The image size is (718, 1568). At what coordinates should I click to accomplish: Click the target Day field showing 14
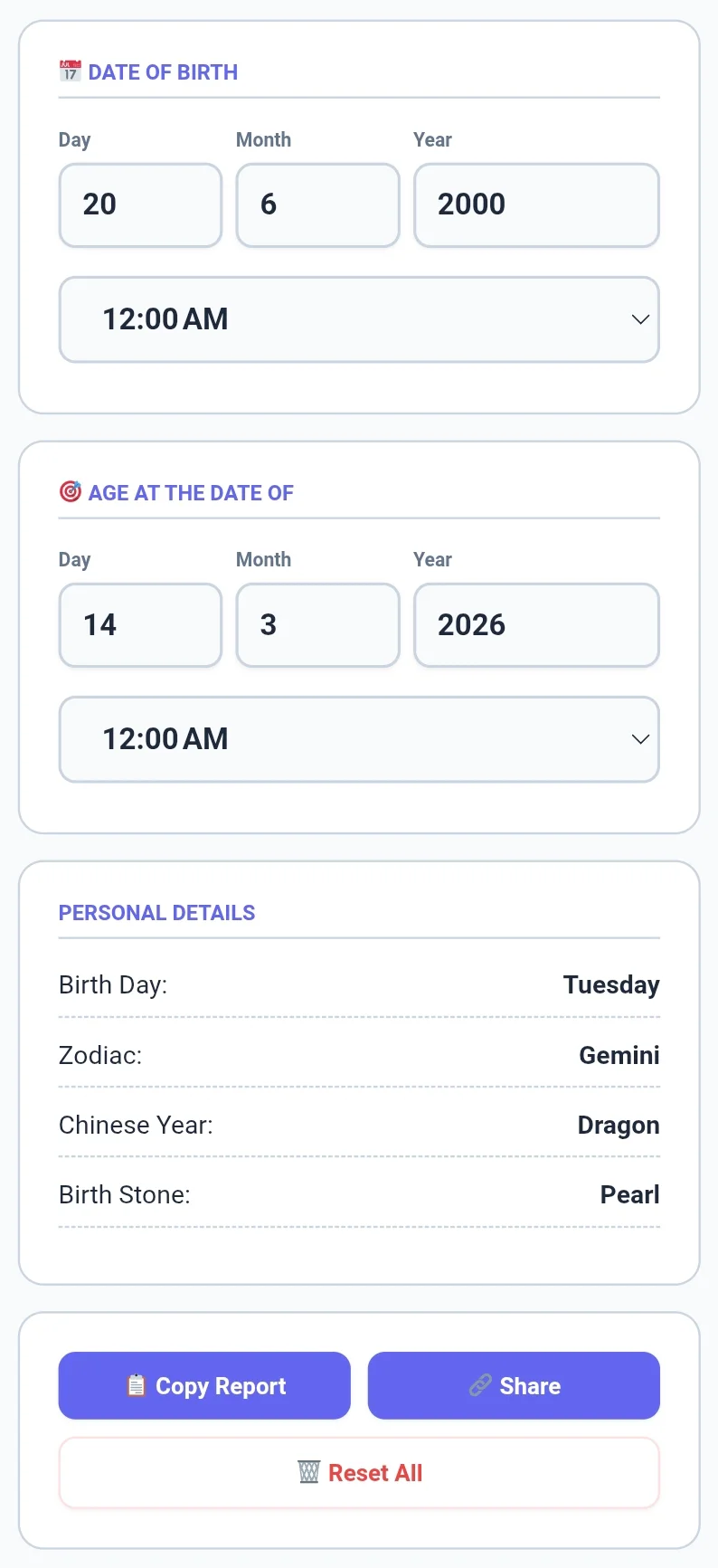pos(140,625)
